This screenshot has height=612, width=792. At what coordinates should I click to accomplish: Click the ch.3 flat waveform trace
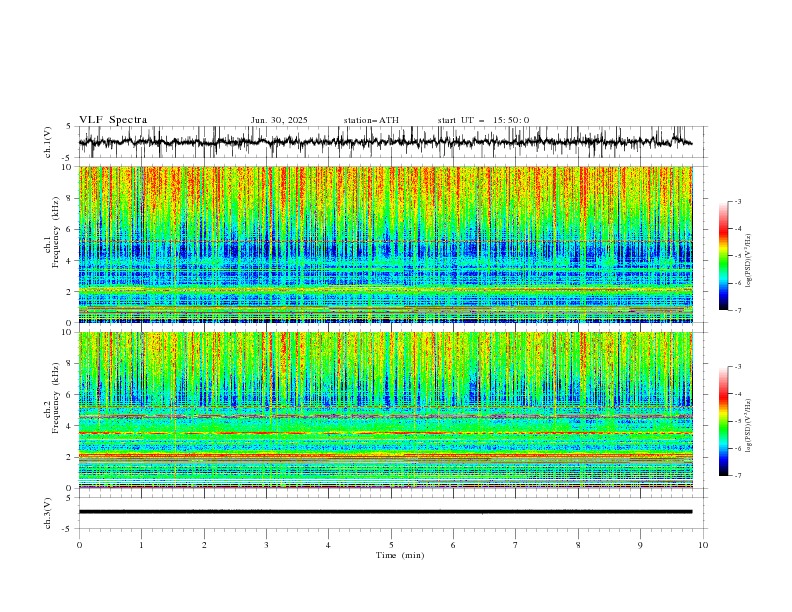[x=385, y=512]
